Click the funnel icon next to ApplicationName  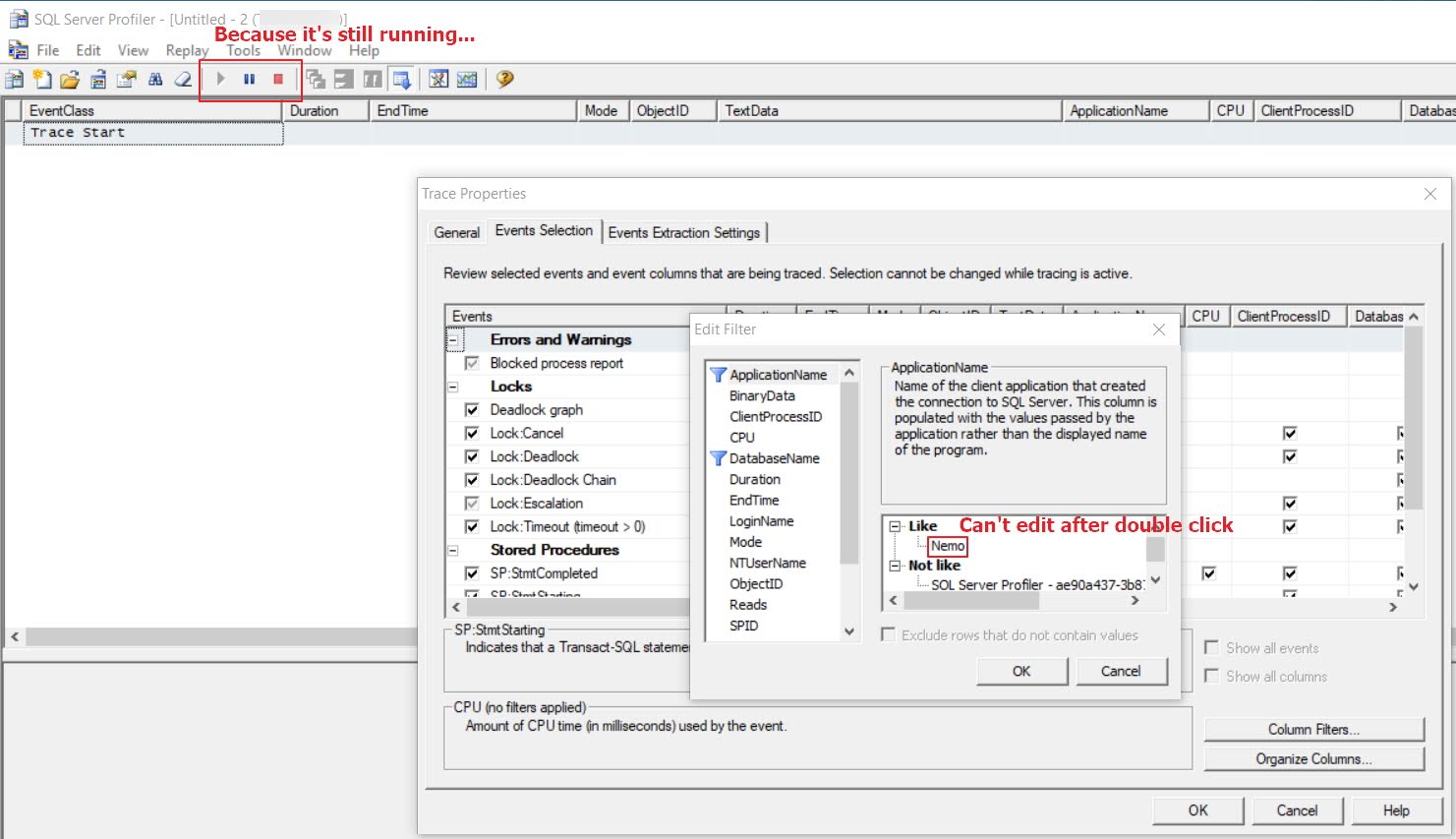(x=718, y=375)
